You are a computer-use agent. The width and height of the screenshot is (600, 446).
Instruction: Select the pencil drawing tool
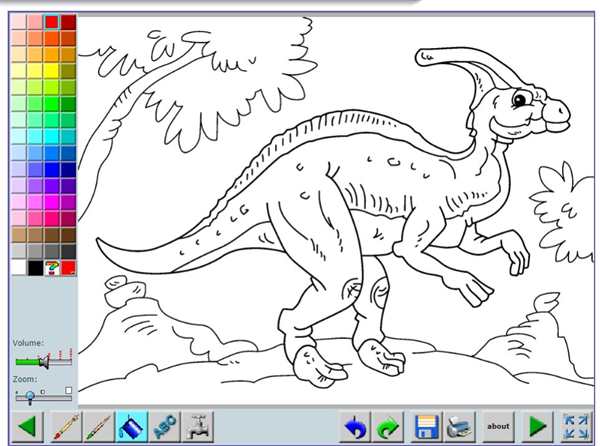(x=66, y=426)
